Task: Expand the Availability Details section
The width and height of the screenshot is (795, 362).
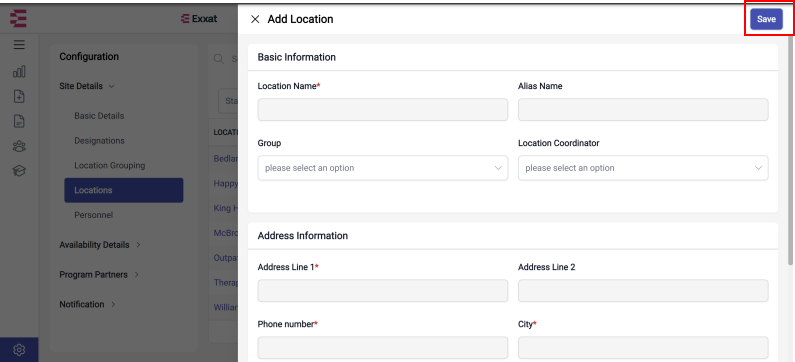Action: click(99, 244)
